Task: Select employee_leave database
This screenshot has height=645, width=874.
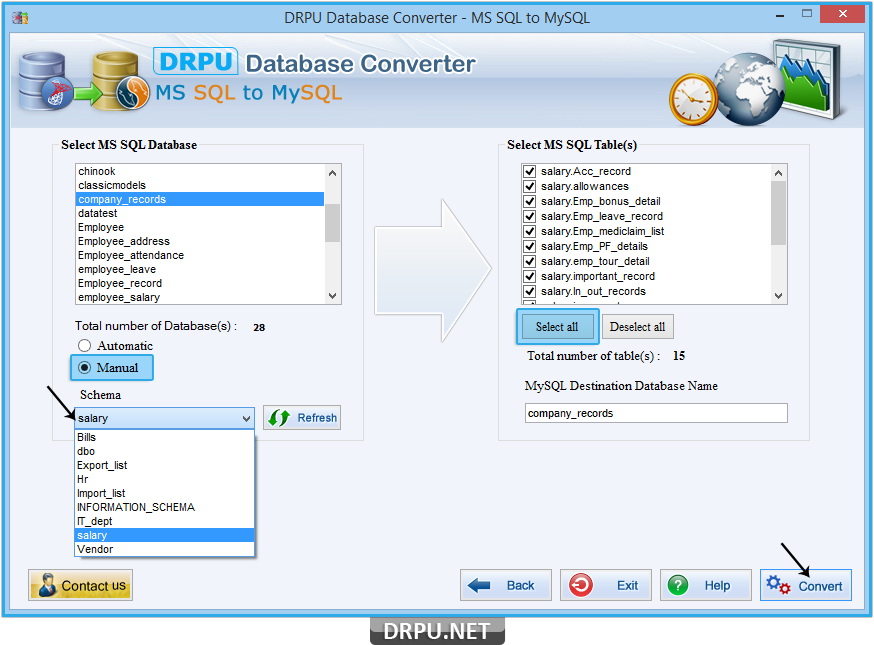Action: pos(200,269)
